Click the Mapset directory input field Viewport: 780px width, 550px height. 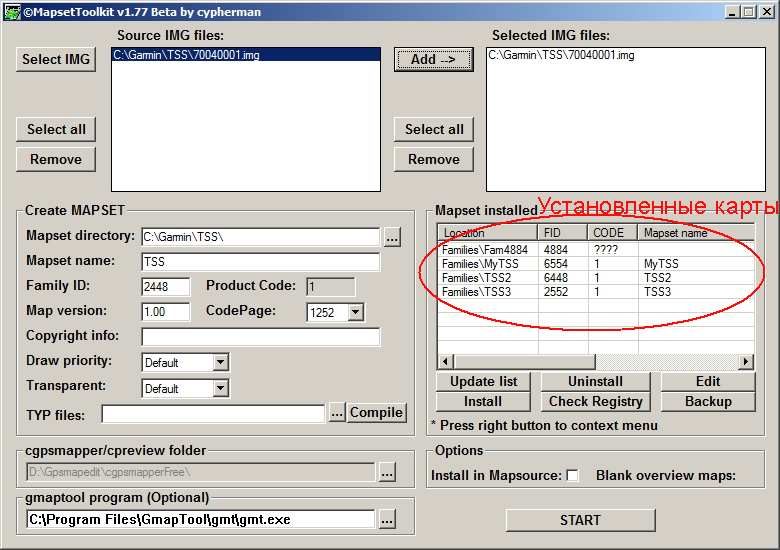(260, 237)
